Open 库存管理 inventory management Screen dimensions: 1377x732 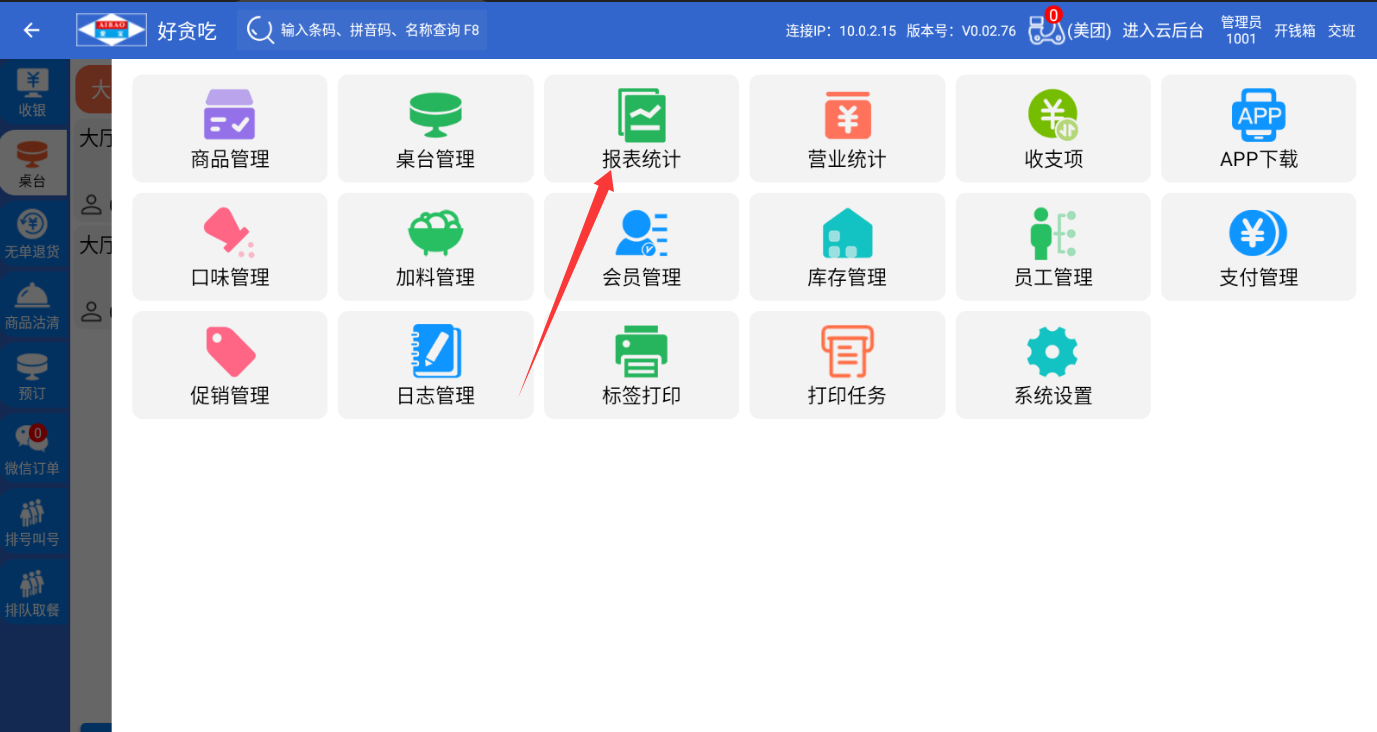pyautogui.click(x=847, y=235)
